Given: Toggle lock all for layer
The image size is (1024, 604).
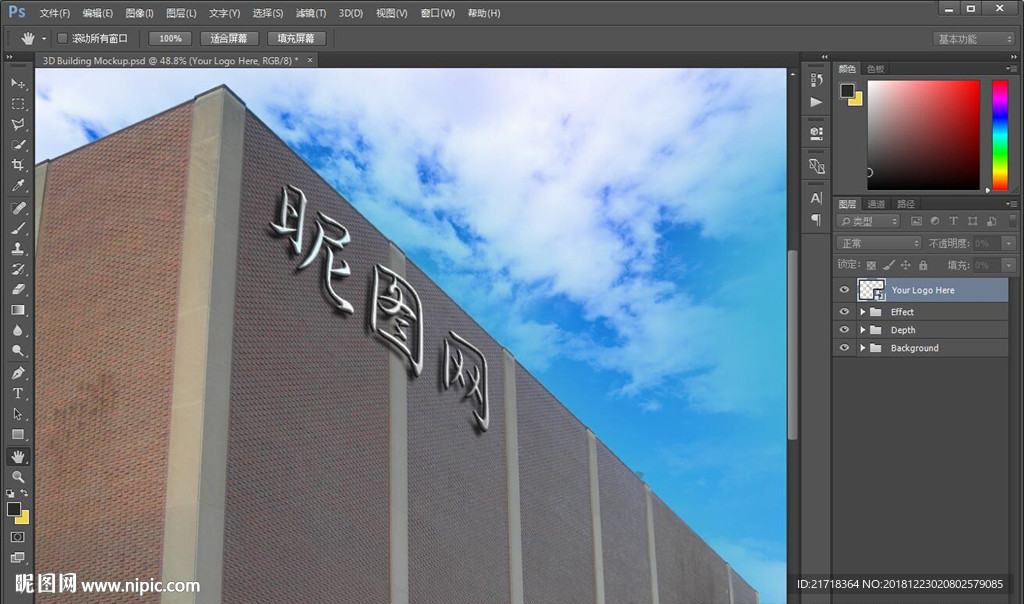Looking at the screenshot, I should coord(923,265).
